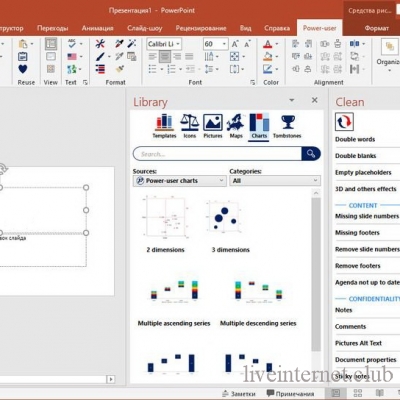Click Document properties in Clean pane
400x400 pixels.
(x=366, y=360)
